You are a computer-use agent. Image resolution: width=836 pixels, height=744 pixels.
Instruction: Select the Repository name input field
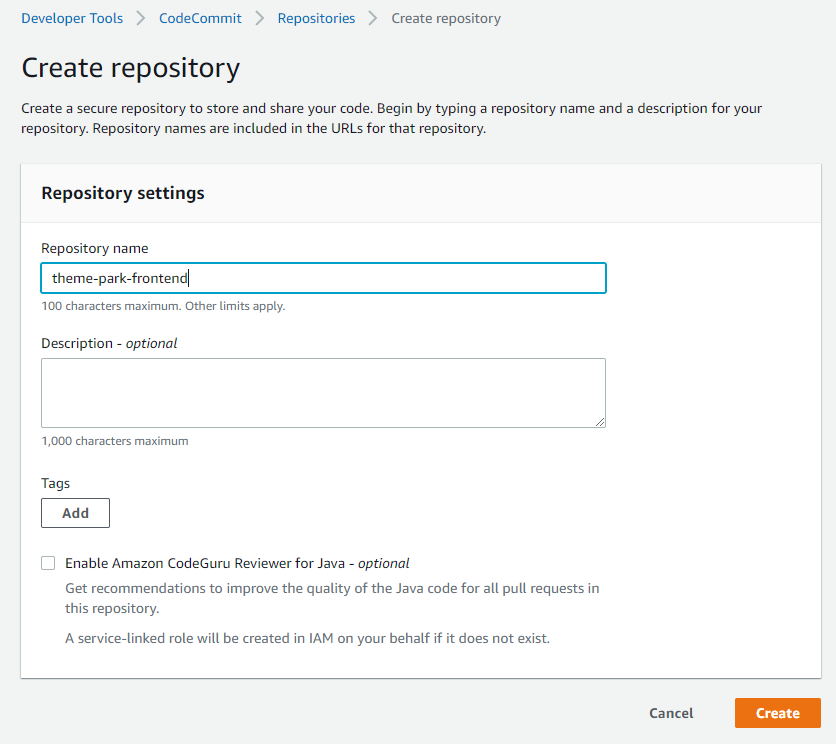coord(322,277)
